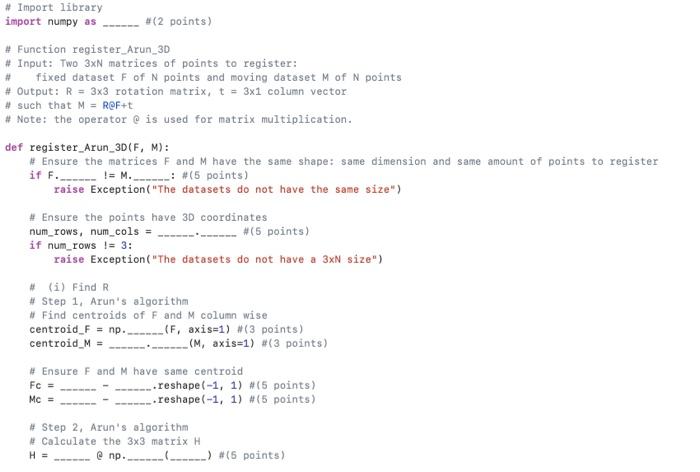700x472 pixels.
Task: Click the first blank after 'H ='
Action: pos(72,455)
